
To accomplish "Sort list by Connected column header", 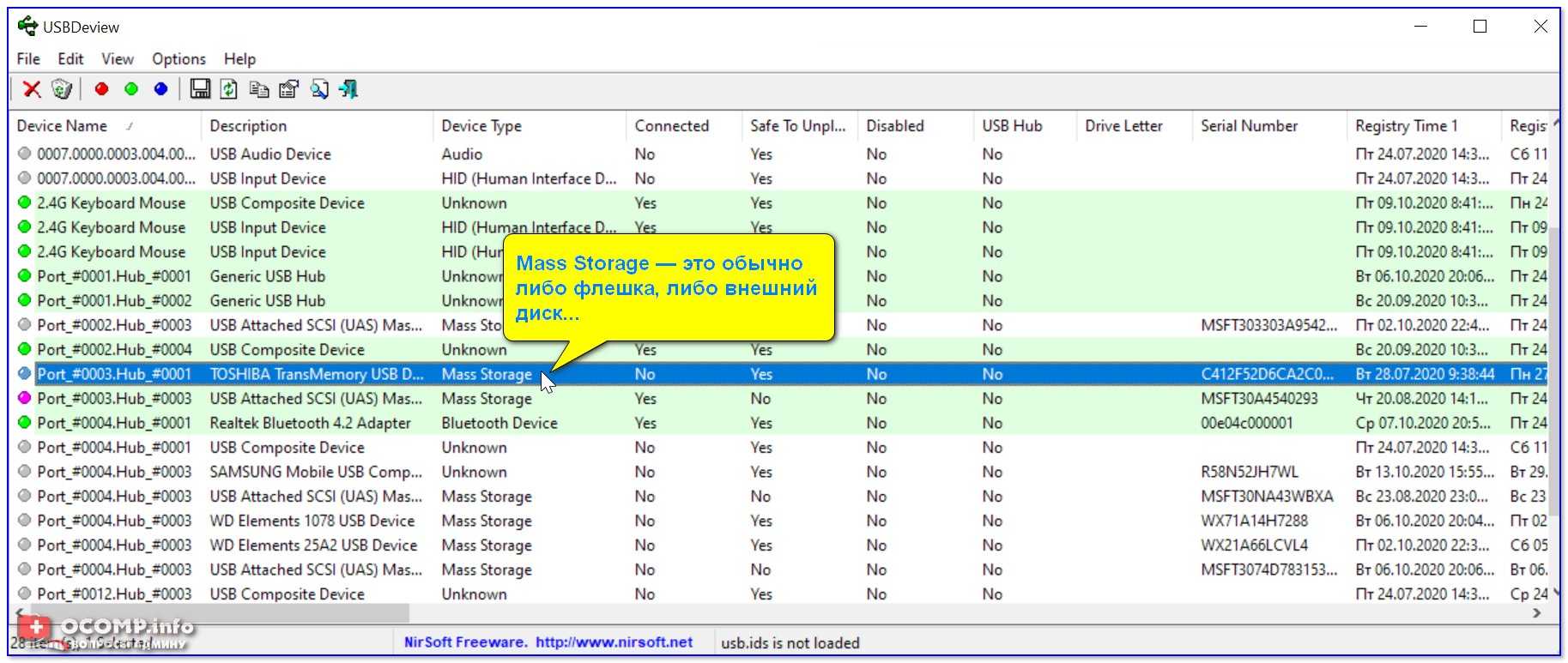I will click(672, 126).
